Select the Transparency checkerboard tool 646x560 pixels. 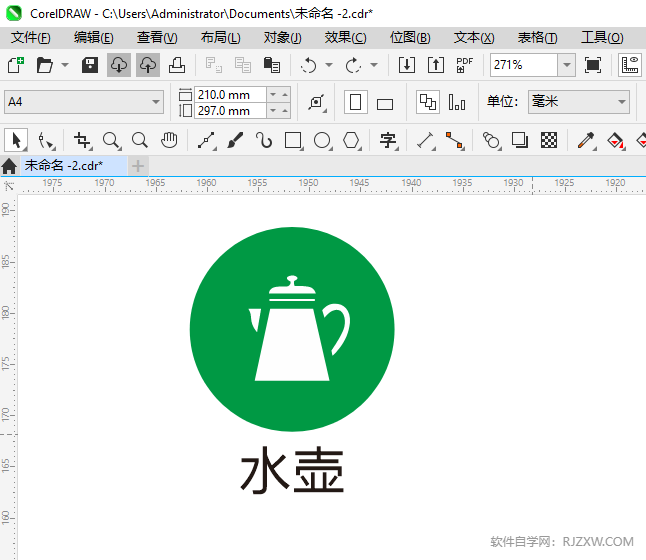click(x=549, y=141)
